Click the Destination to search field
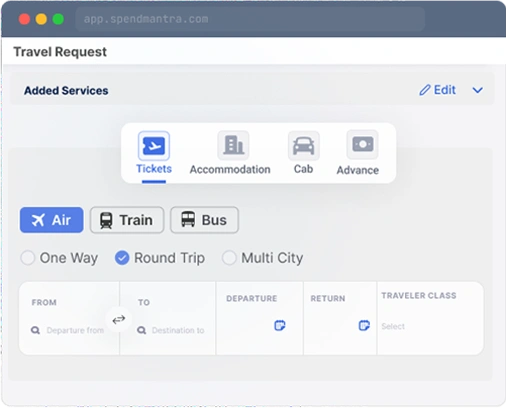This screenshot has width=509, height=409. 178,331
